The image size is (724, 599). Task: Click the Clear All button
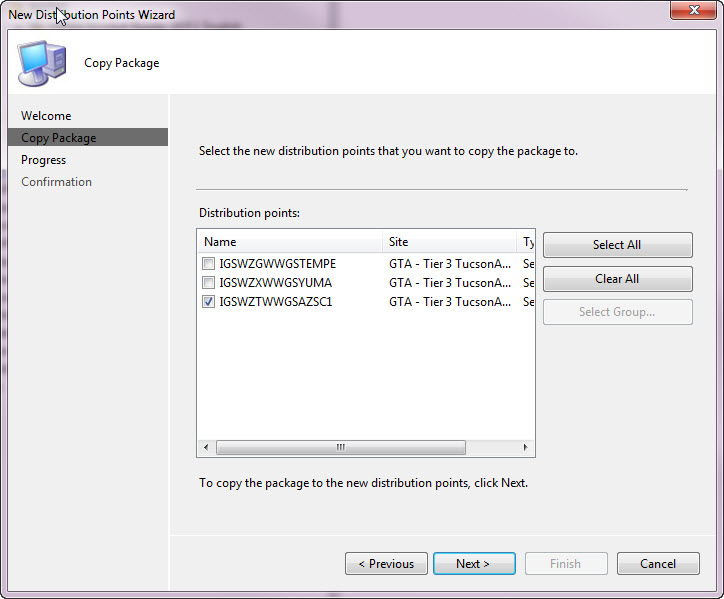[x=617, y=279]
